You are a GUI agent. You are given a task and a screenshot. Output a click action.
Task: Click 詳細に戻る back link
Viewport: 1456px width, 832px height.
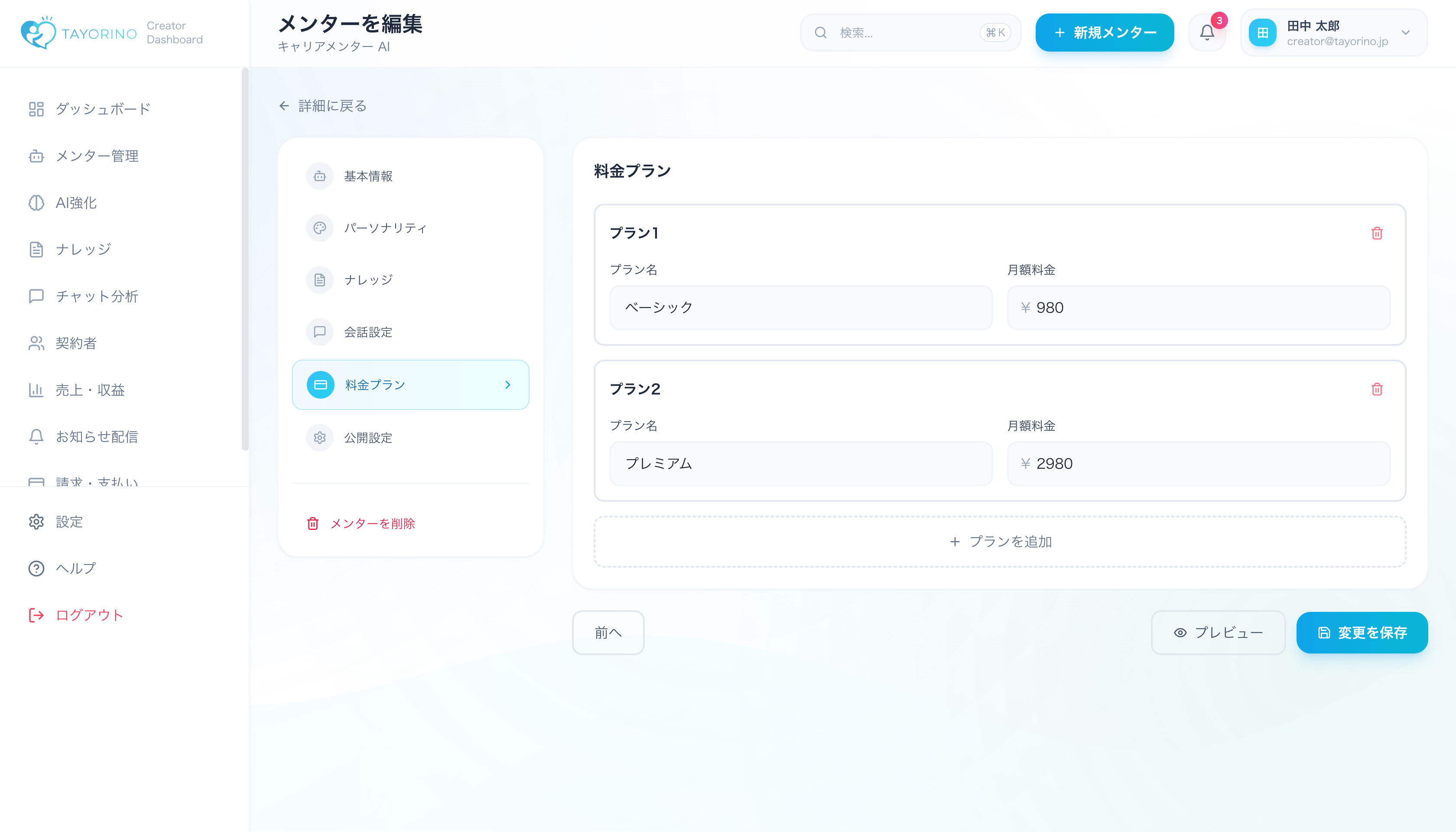pos(323,106)
